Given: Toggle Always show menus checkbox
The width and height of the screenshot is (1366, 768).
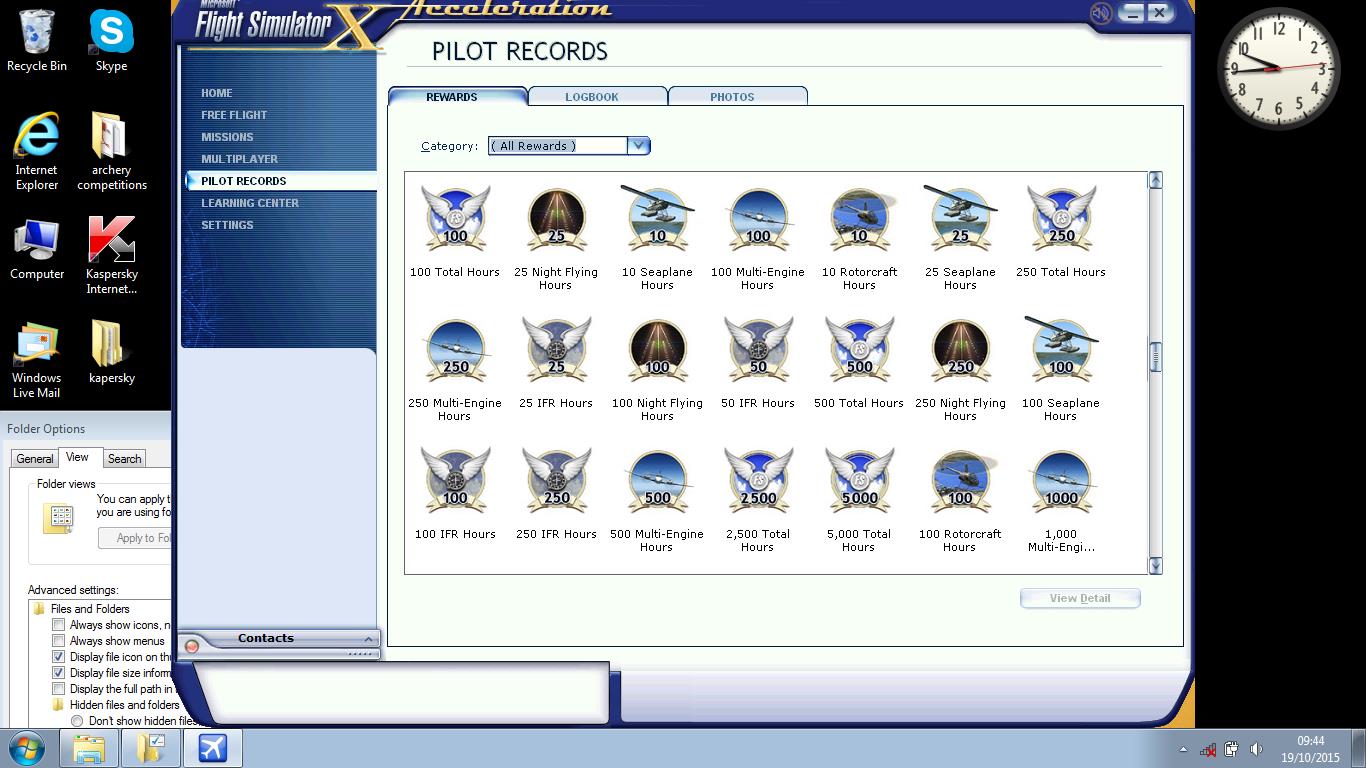Looking at the screenshot, I should (59, 641).
